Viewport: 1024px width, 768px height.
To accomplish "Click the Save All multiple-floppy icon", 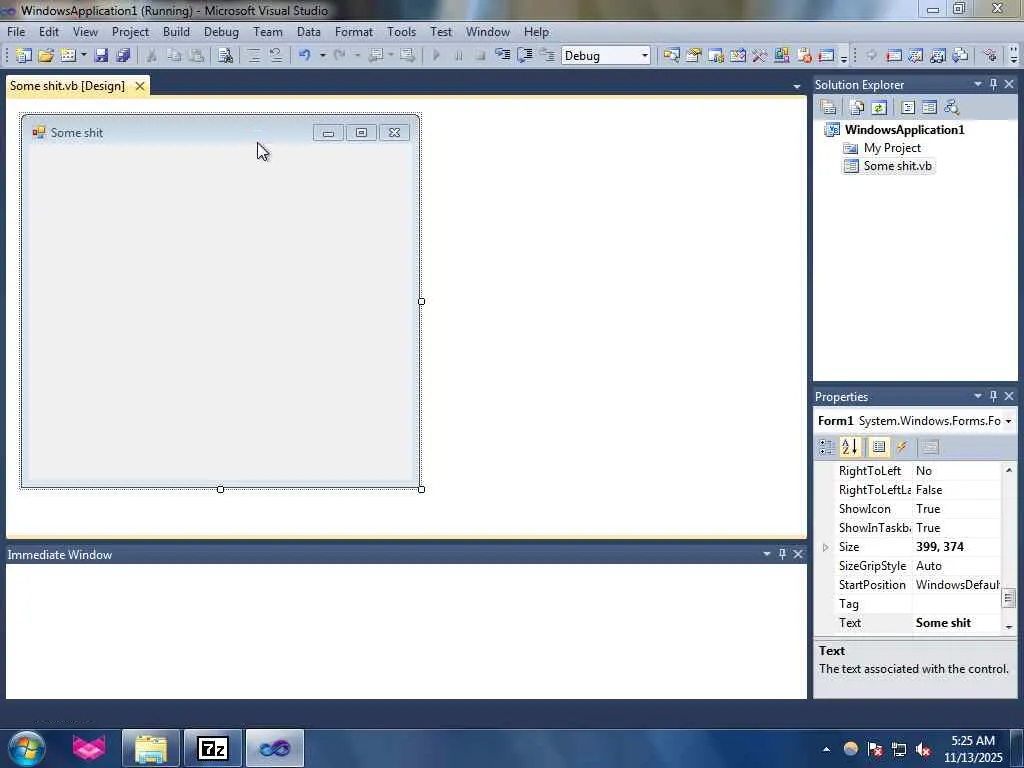I will [123, 56].
